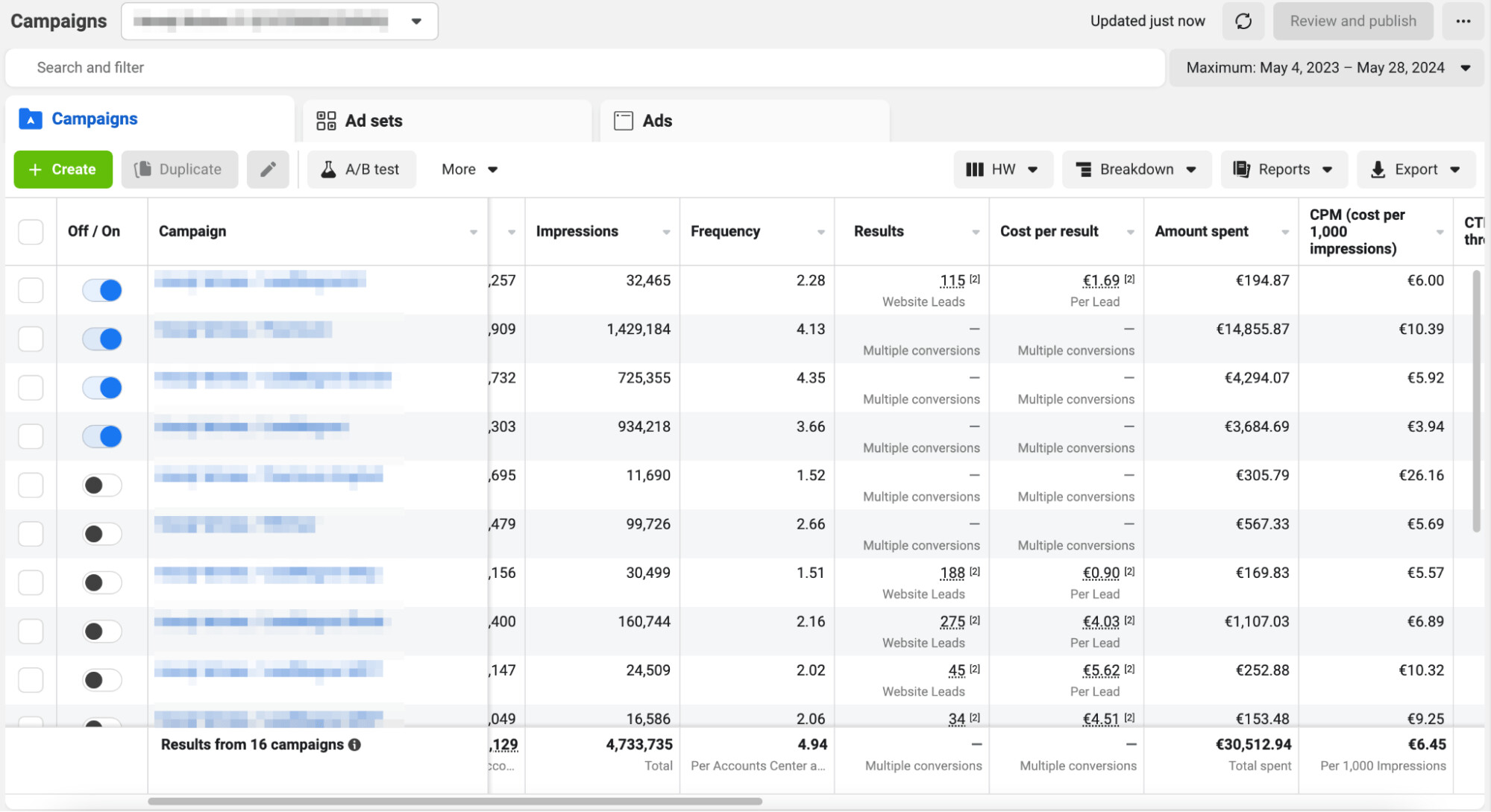Screen dimensions: 1491x812
Task: Open the ad account selector dropdown
Action: 280,21
